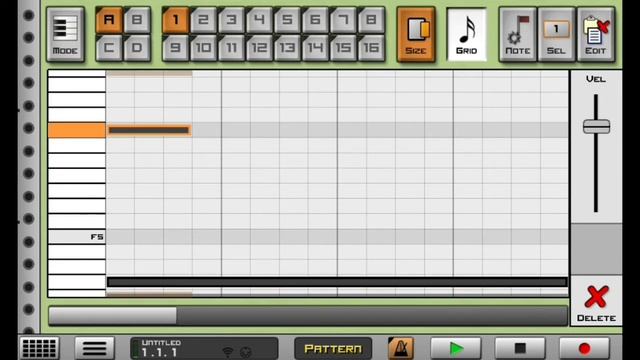Select the orange note in piano roll
Viewport: 640px width, 360px height.
click(x=149, y=130)
